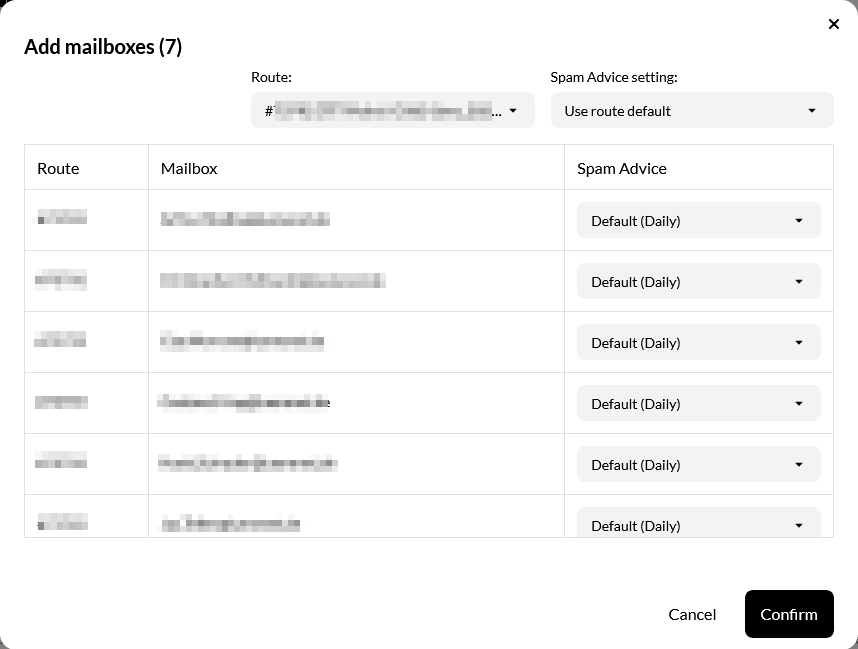Click the chevron on the Spam Advice setting dropdown
This screenshot has height=649, width=858.
pos(812,110)
